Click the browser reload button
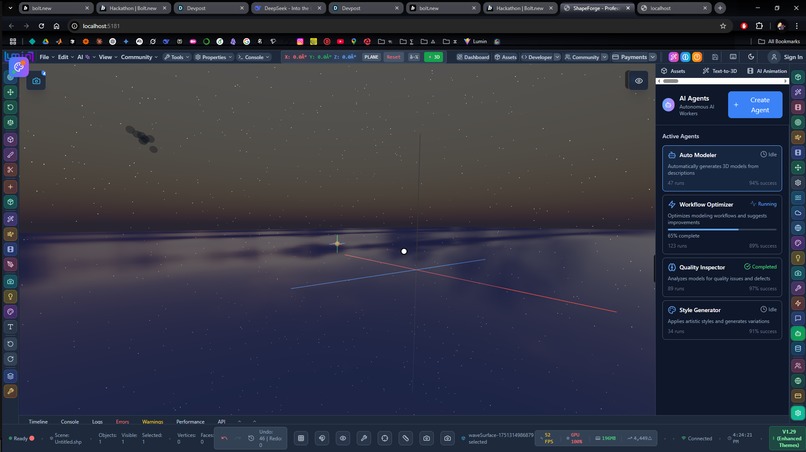806x452 pixels. coord(41,26)
